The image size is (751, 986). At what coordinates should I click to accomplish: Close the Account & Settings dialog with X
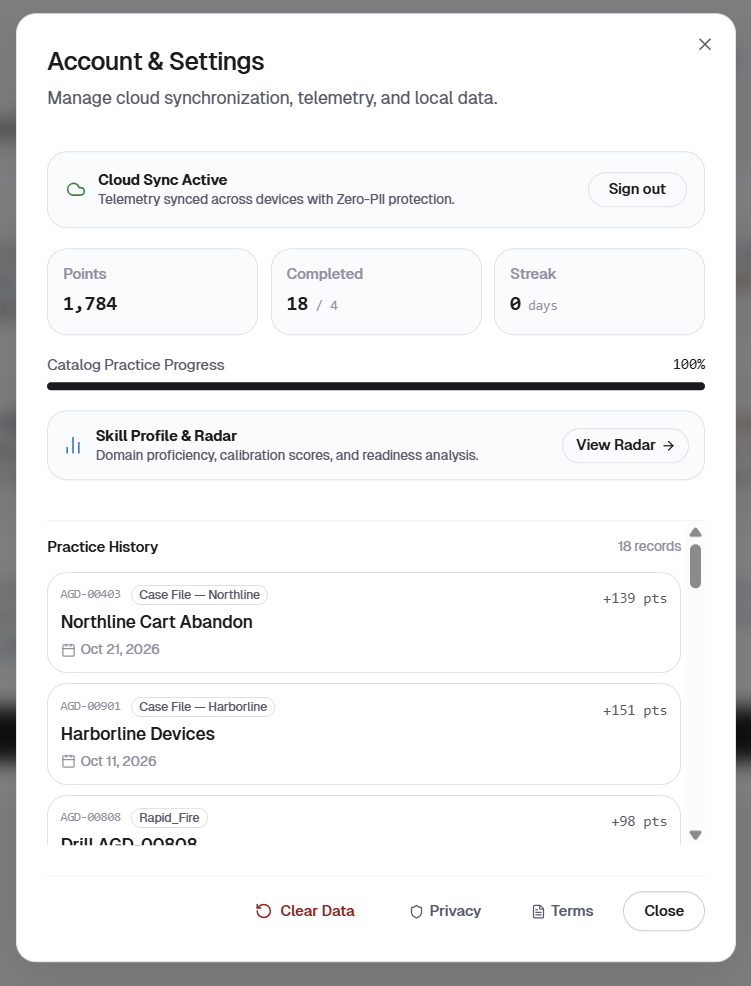click(704, 44)
